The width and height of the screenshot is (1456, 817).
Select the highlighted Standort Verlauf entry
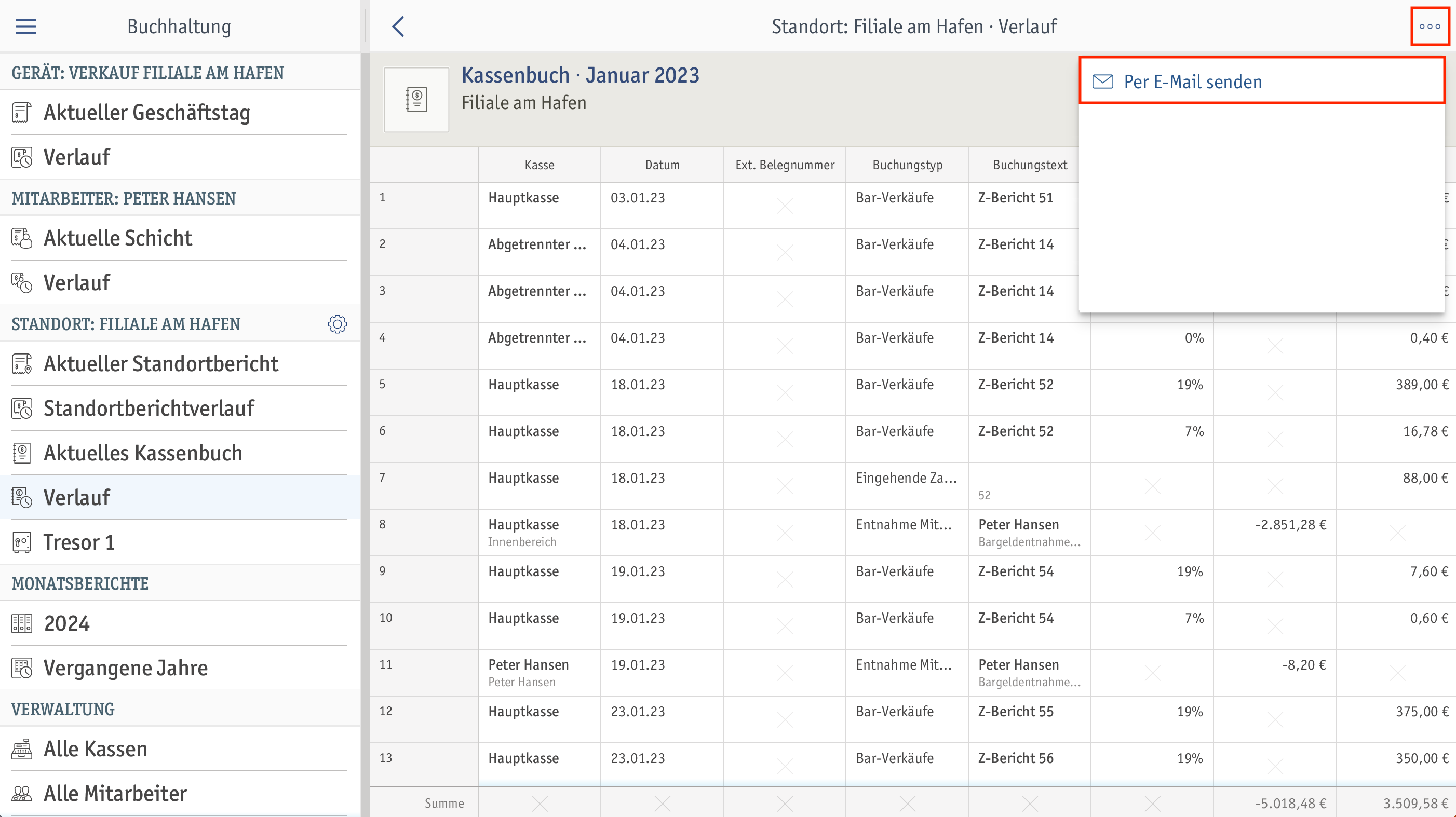coord(180,497)
